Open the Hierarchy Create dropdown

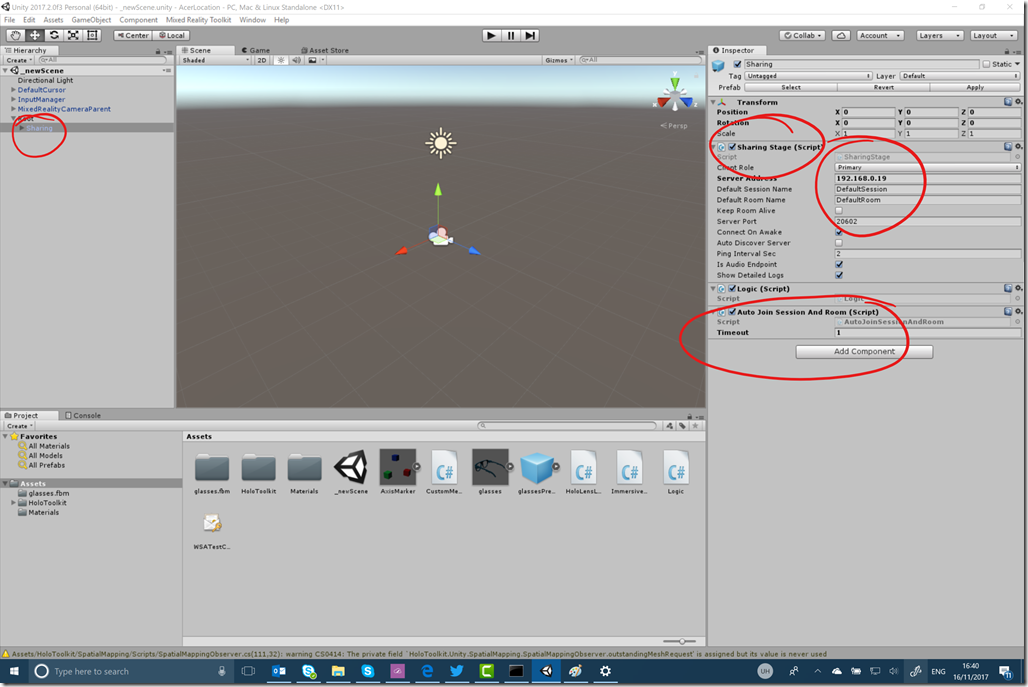20,60
